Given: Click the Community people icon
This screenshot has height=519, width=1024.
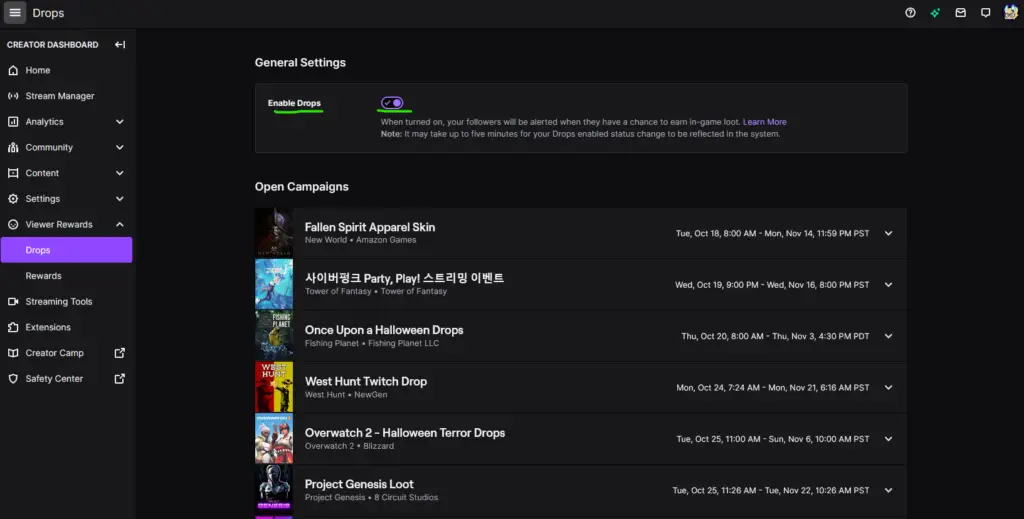Looking at the screenshot, I should (13, 148).
